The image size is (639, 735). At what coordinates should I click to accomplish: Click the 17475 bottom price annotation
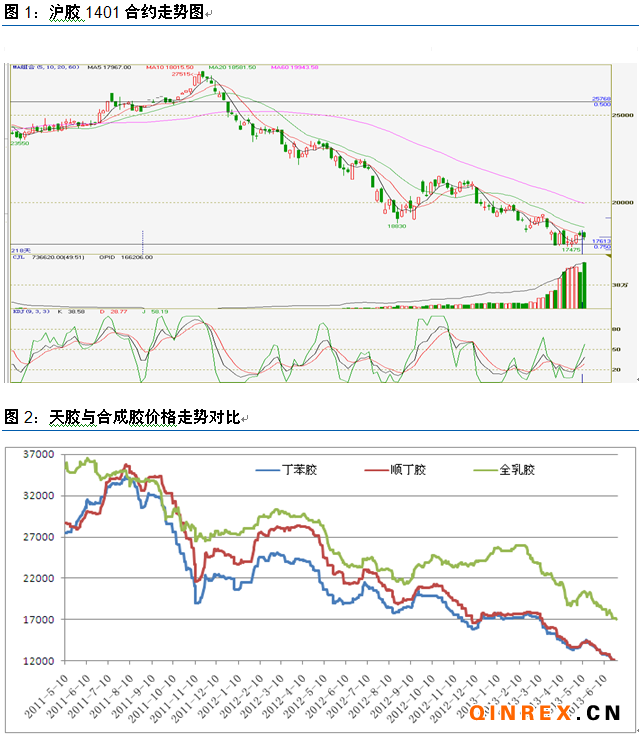(x=571, y=250)
